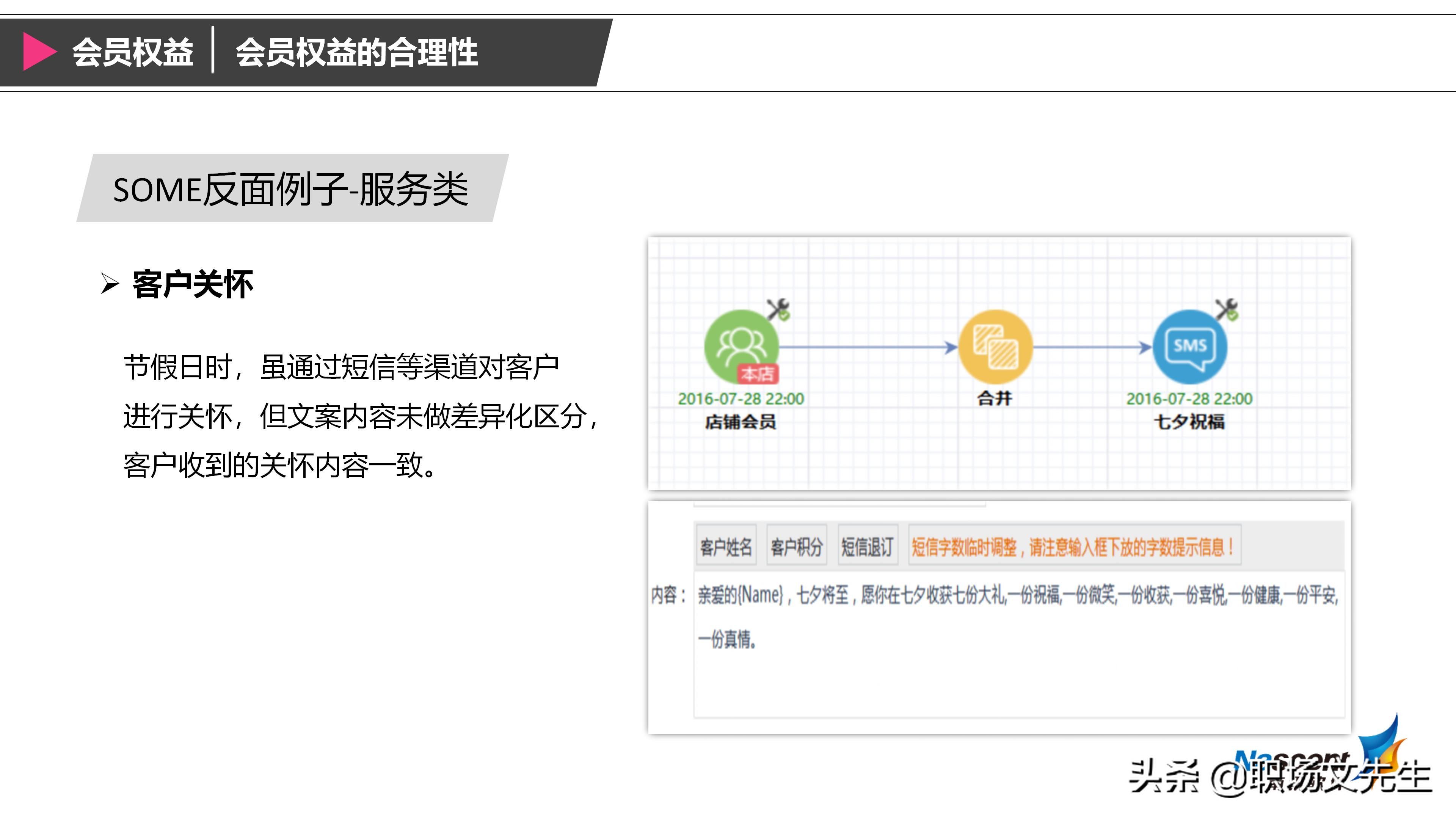
Task: Click the pink play triangle in the header
Action: 39,52
